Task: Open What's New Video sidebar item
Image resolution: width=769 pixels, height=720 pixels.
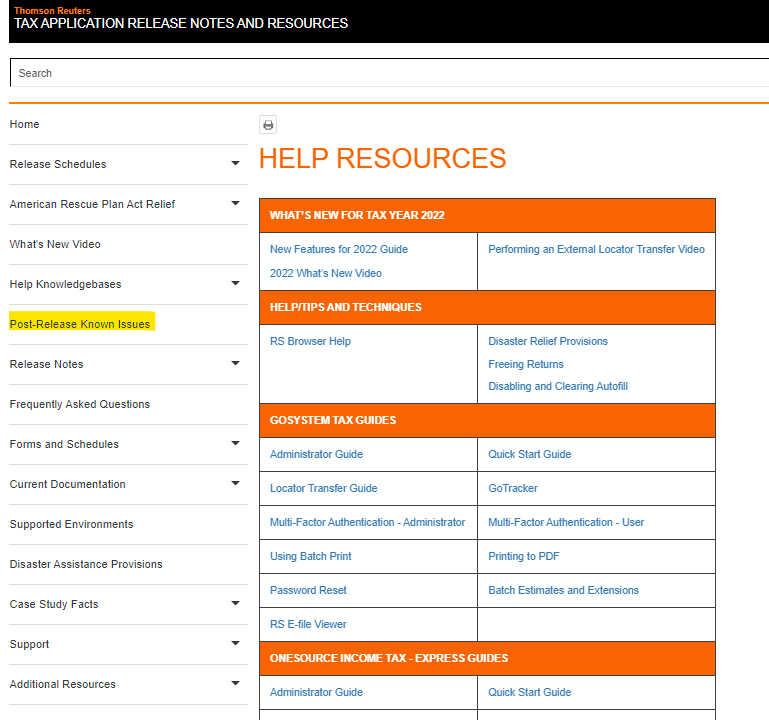Action: (x=55, y=244)
